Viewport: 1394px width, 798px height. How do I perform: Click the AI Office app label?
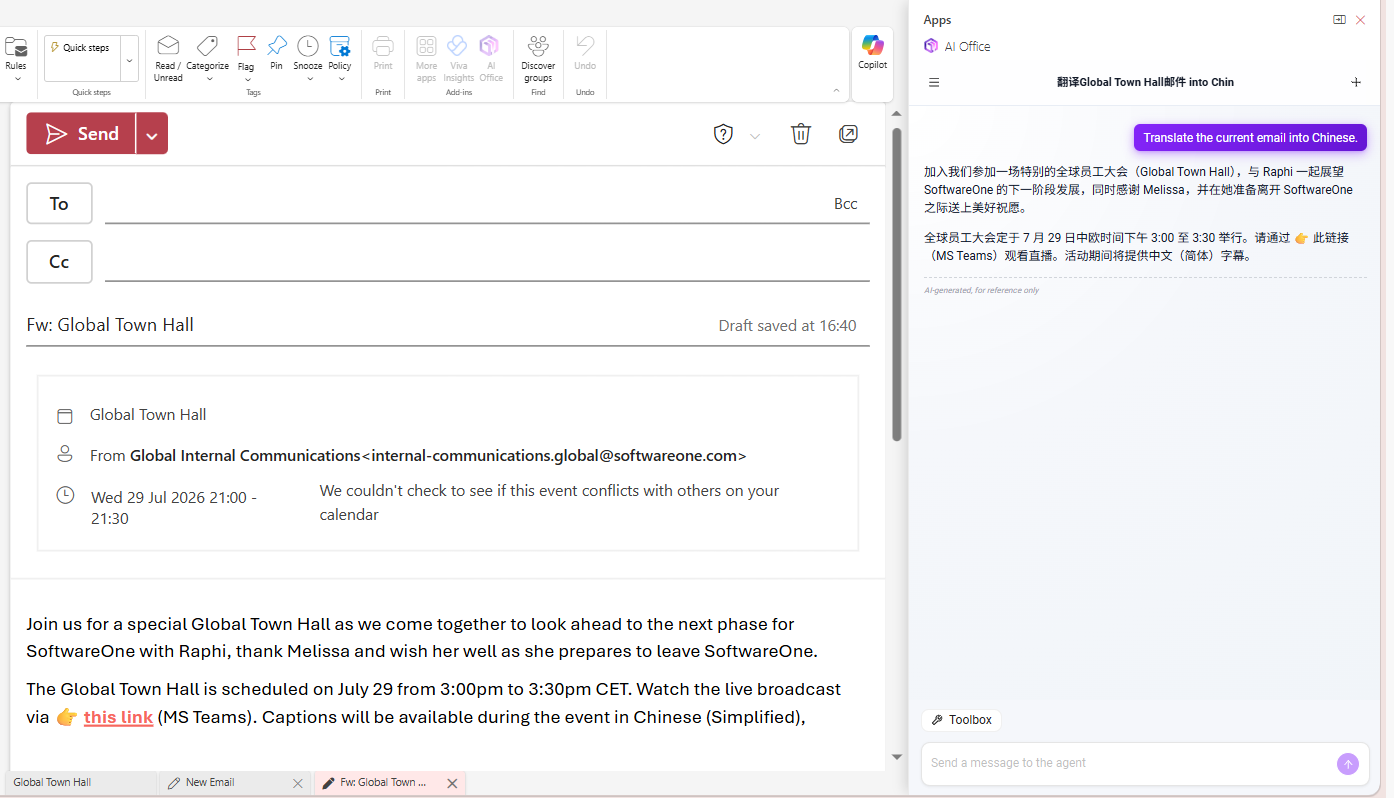pos(967,46)
